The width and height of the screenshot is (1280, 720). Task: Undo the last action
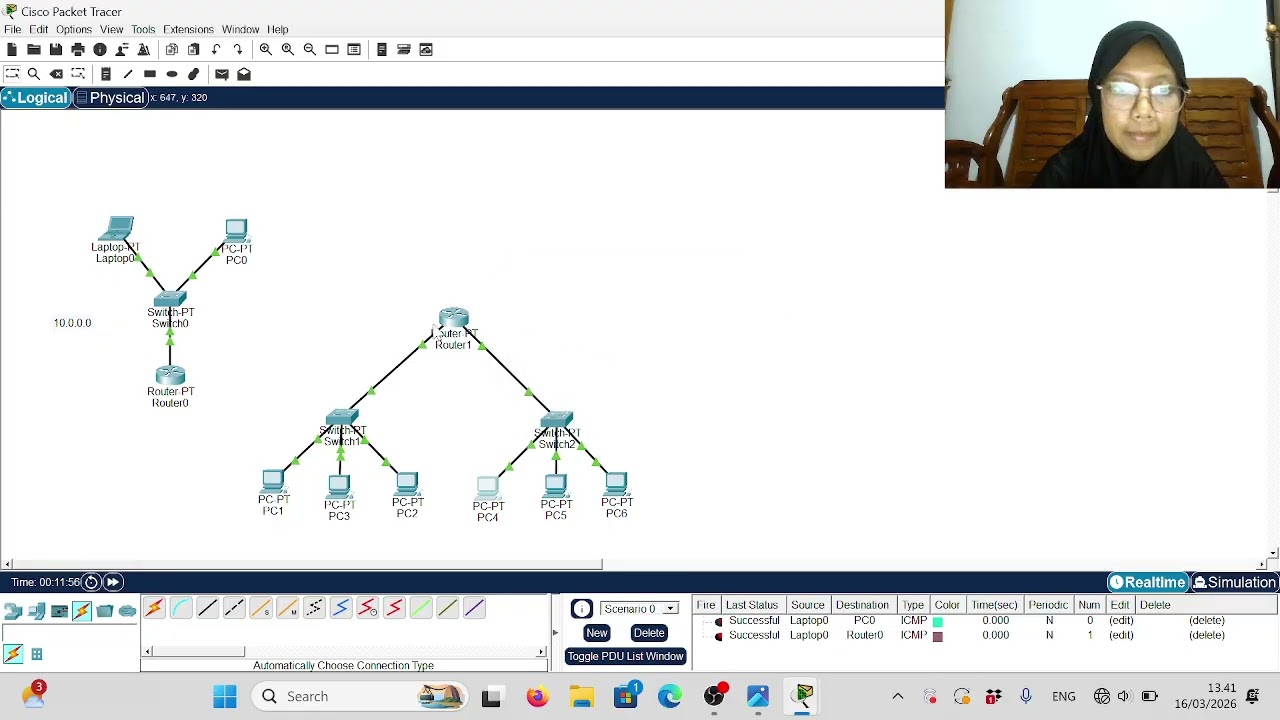pos(216,49)
